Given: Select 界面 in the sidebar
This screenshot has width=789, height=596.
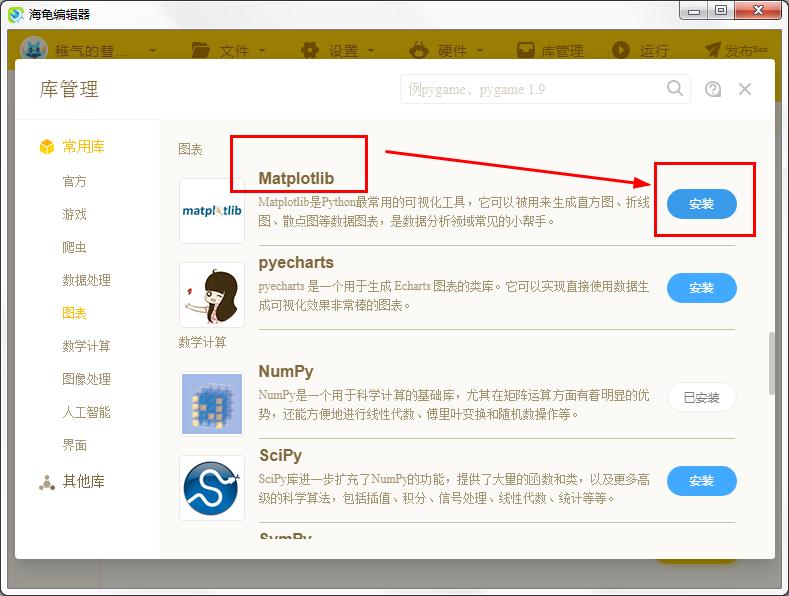Looking at the screenshot, I should pos(74,445).
